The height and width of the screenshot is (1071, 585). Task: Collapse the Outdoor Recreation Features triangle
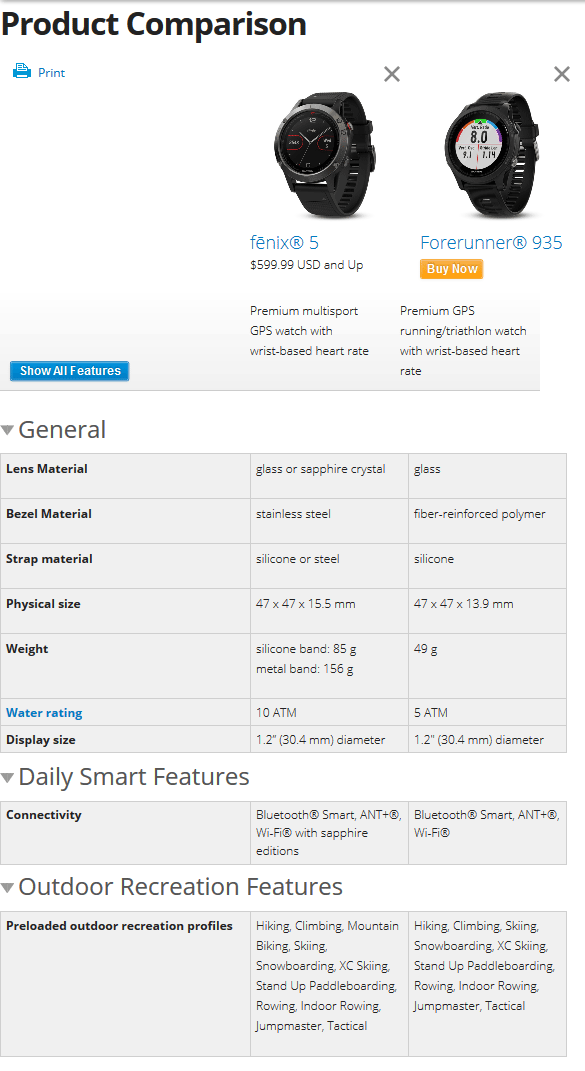[x=8, y=887]
